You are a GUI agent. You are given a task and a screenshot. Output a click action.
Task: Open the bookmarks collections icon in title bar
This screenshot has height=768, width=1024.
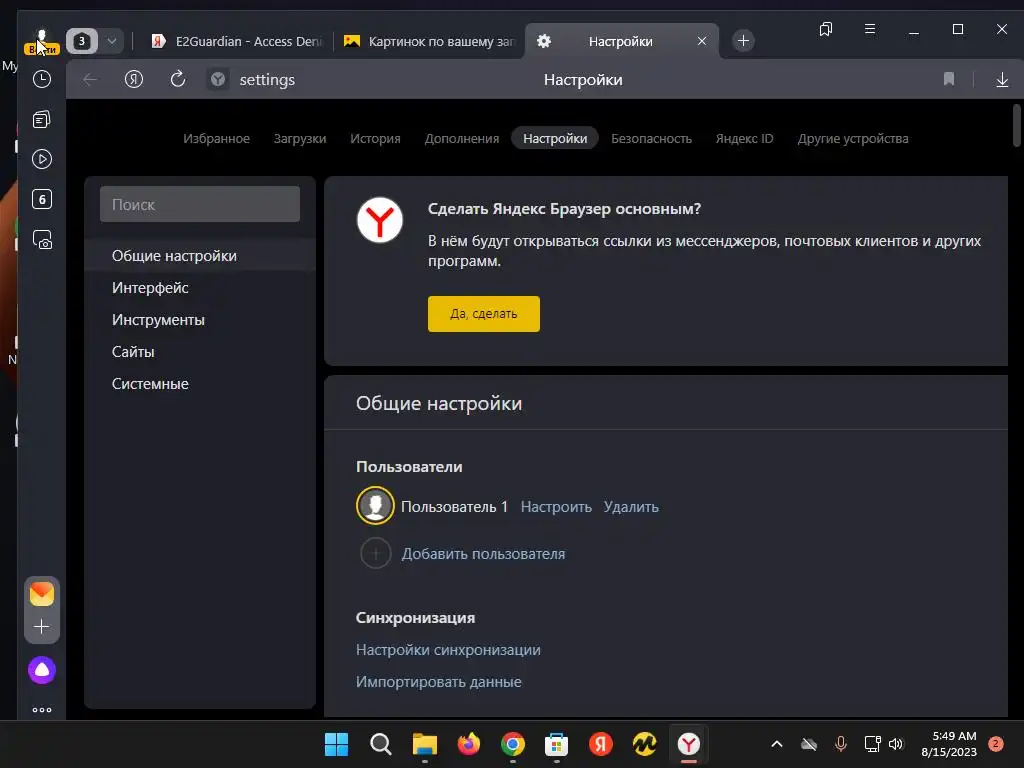[x=825, y=29]
